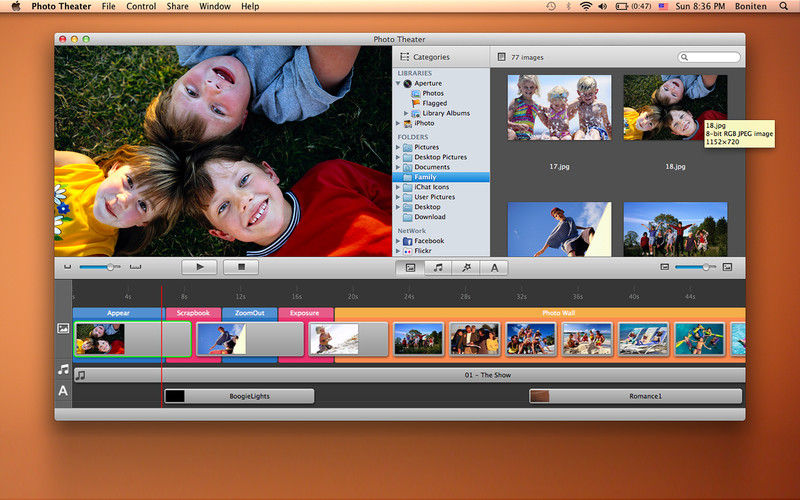This screenshot has width=800, height=500.
Task: Expand the iPhoto library
Action: point(399,124)
